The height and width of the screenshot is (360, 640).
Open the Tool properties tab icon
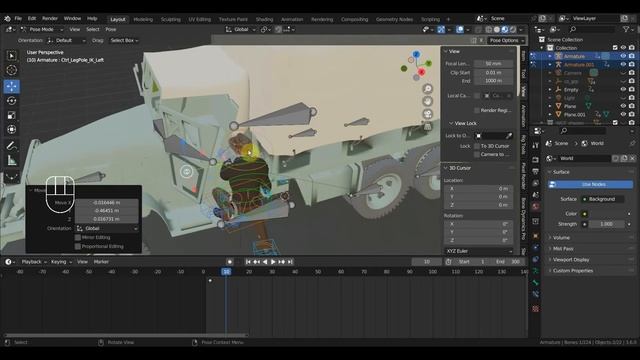click(536, 146)
